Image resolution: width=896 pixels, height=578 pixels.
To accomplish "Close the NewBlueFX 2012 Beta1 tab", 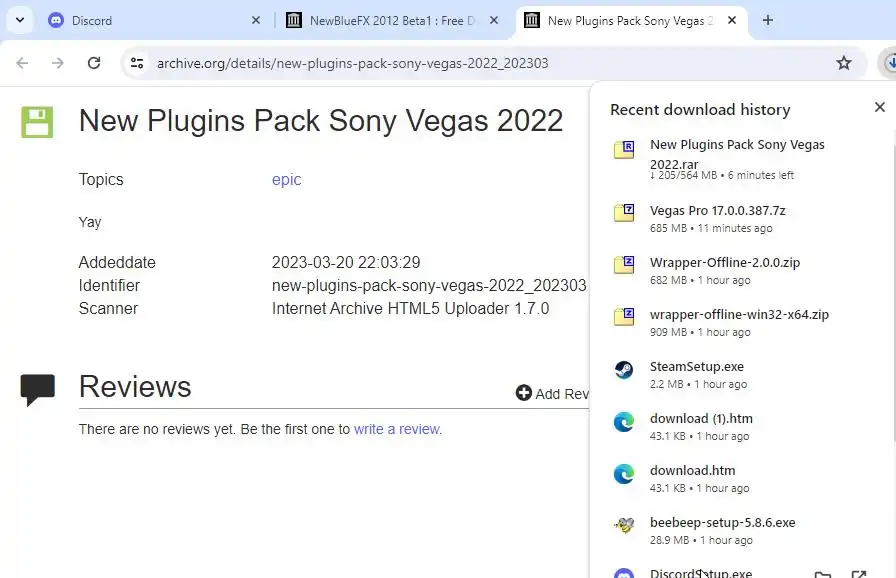I will pos(494,21).
